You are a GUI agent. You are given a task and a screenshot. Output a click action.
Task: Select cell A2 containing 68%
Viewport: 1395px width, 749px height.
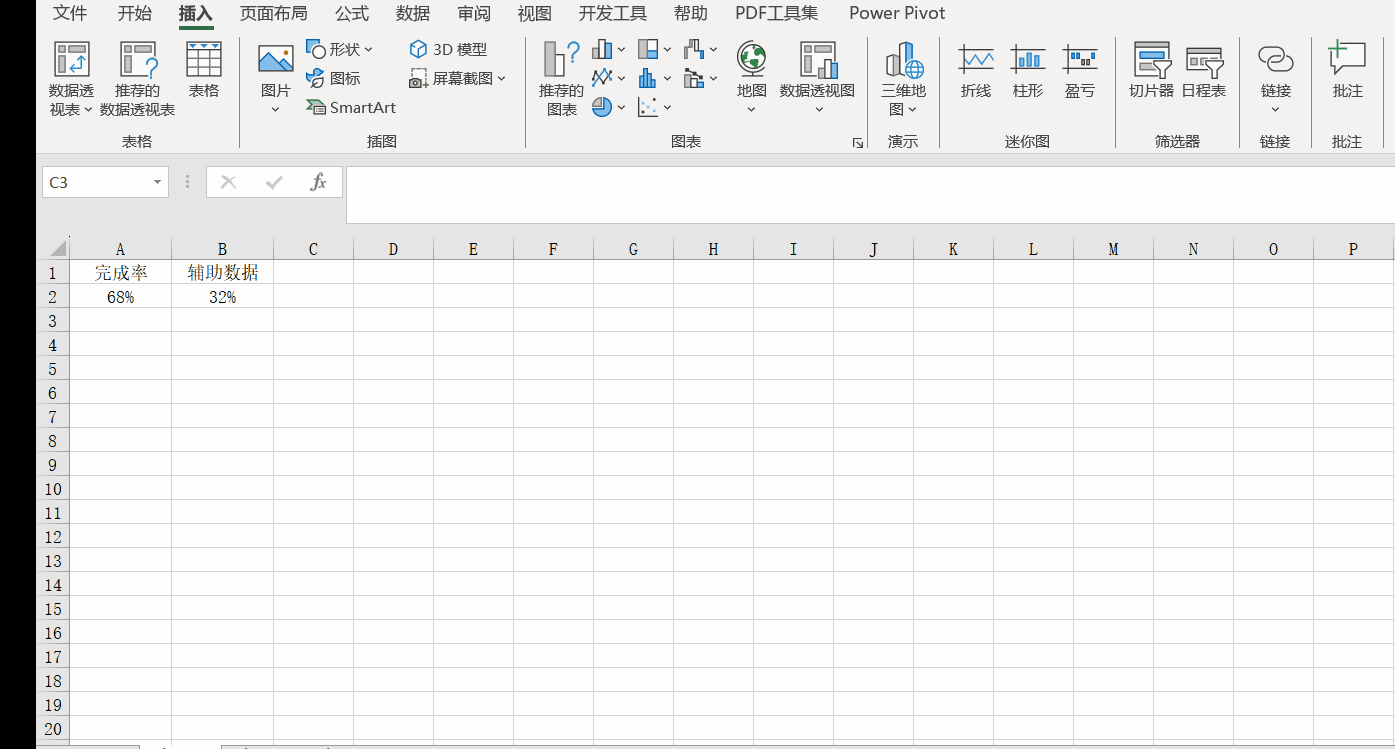pyautogui.click(x=120, y=297)
